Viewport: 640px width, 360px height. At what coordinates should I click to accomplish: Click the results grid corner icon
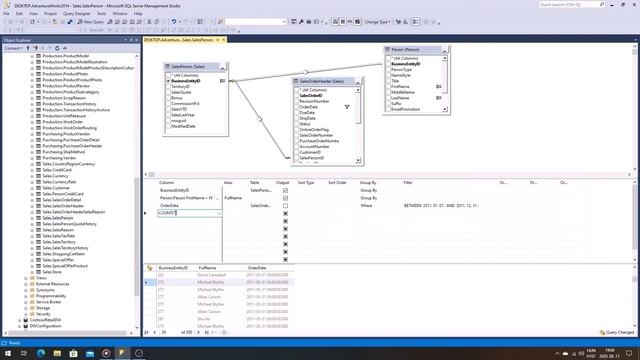[150, 268]
